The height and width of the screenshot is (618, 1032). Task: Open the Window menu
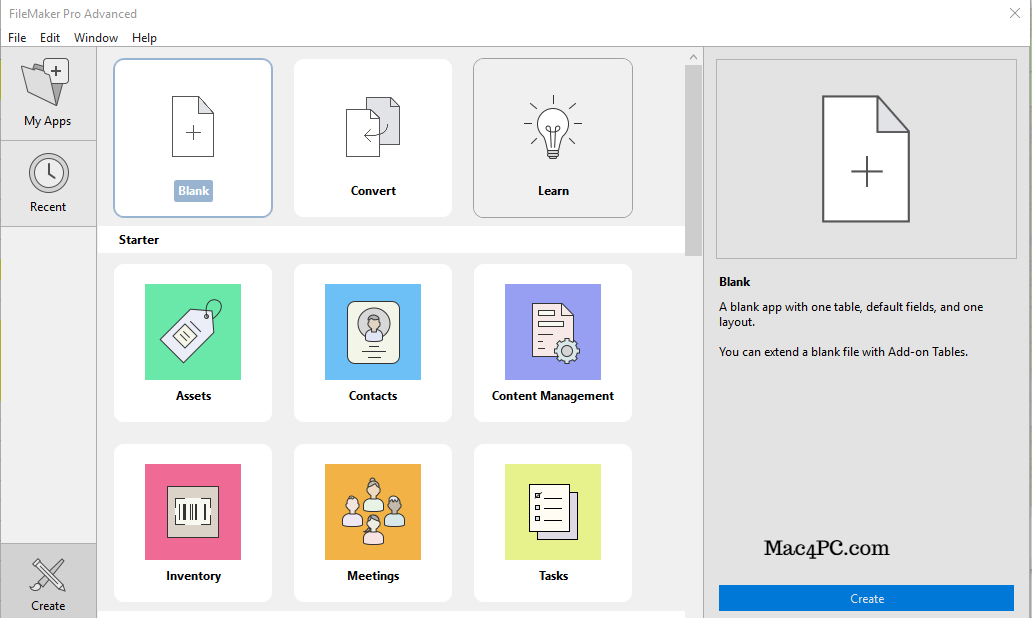pyautogui.click(x=96, y=38)
